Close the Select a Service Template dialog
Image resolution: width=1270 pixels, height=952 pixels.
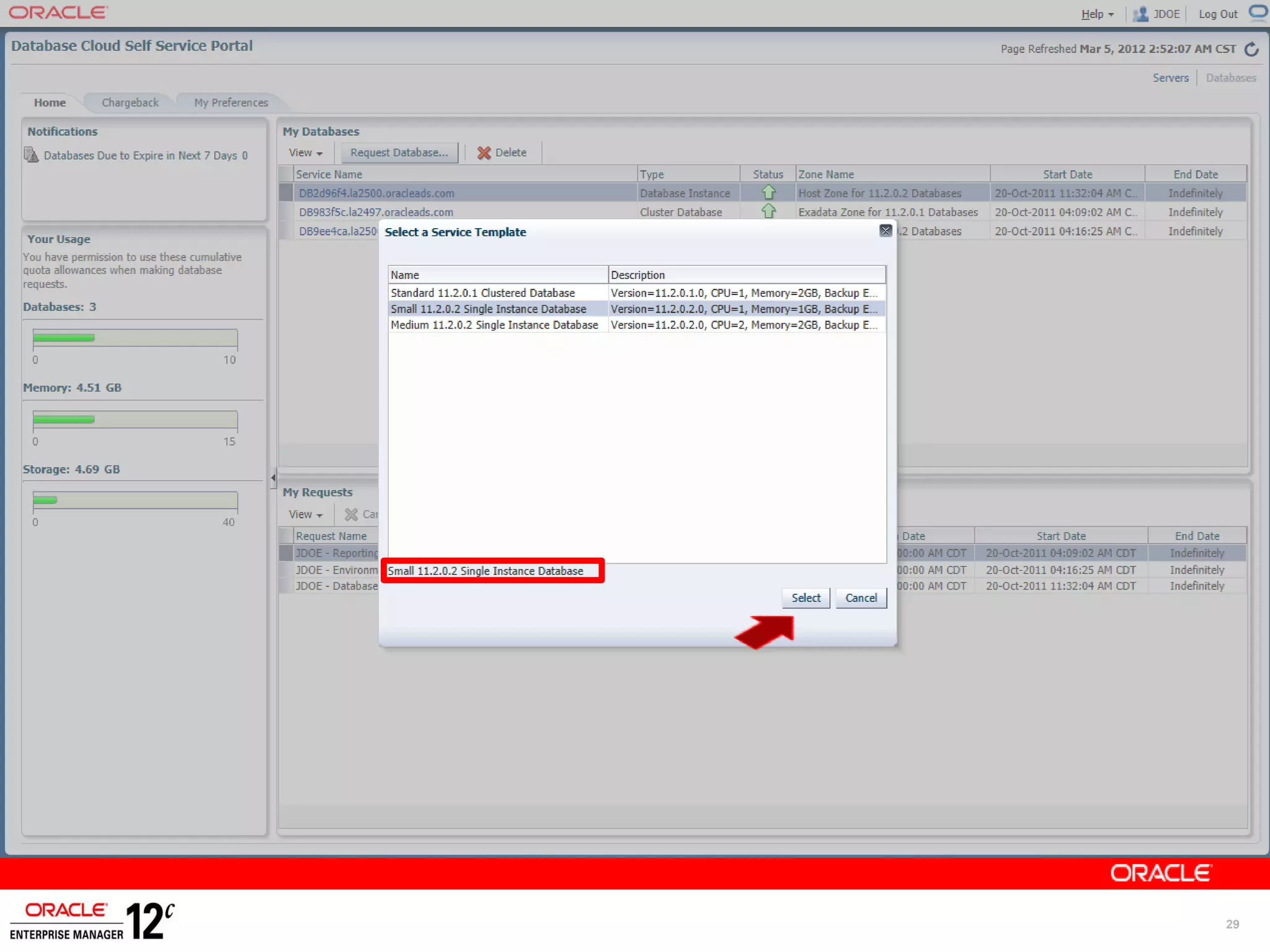[885, 231]
